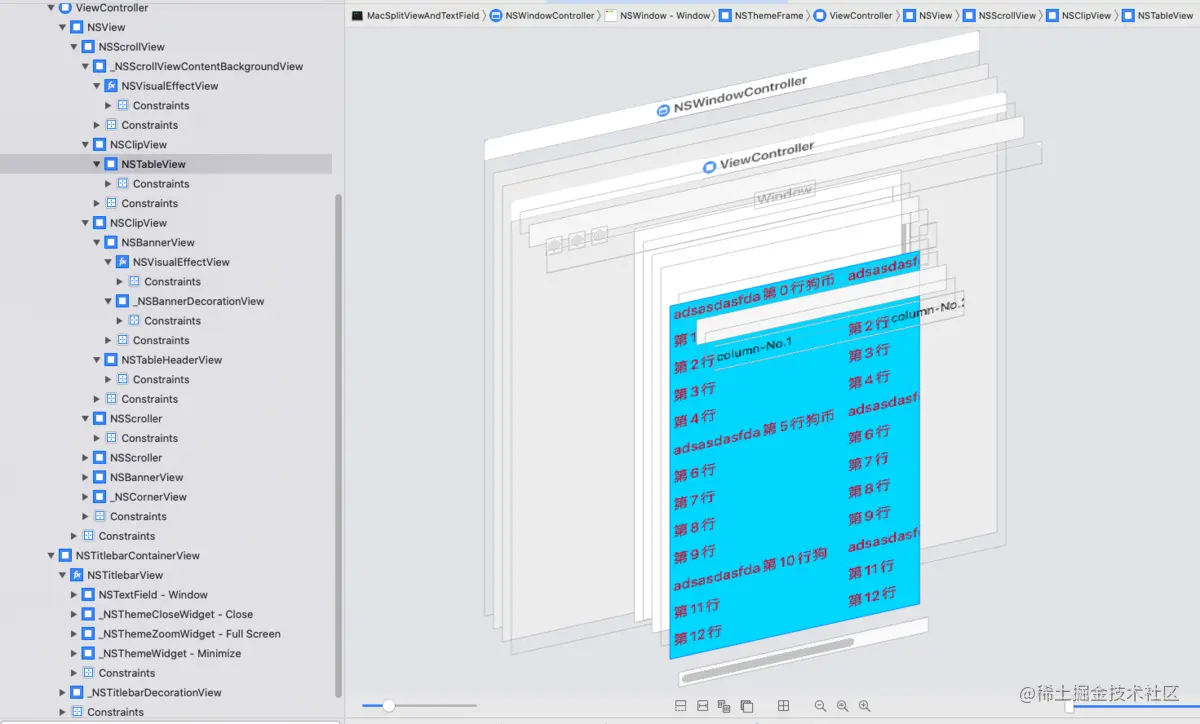This screenshot has height=724, width=1200.
Task: Select NSScrollView breadcrumb in the jump bar
Action: [1007, 16]
